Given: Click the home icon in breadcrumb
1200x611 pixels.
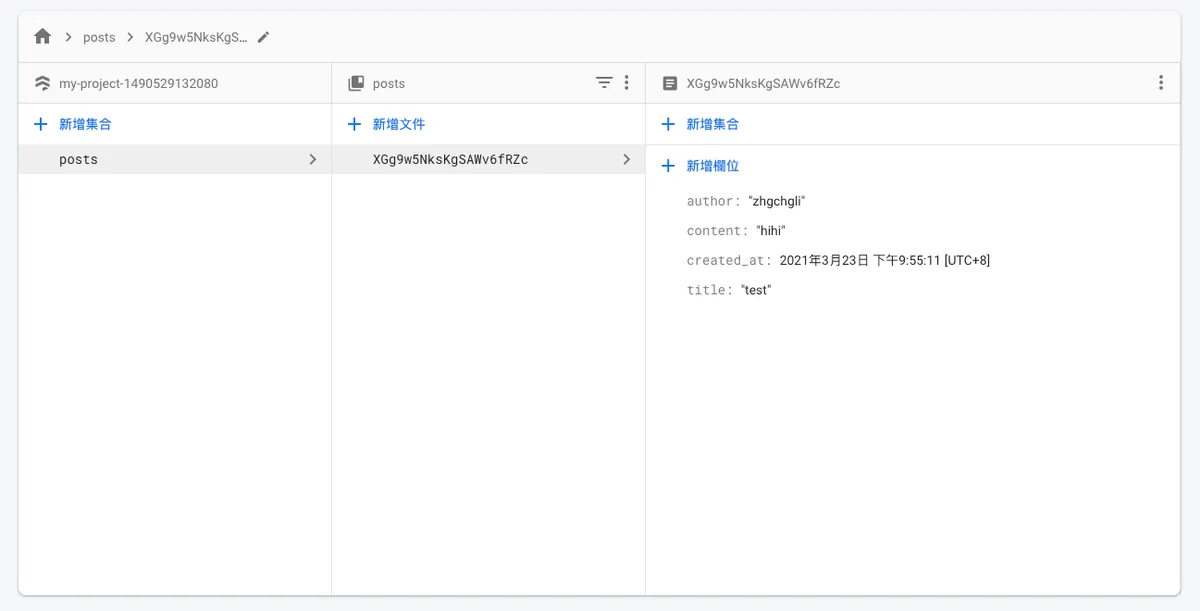Looking at the screenshot, I should tap(42, 37).
